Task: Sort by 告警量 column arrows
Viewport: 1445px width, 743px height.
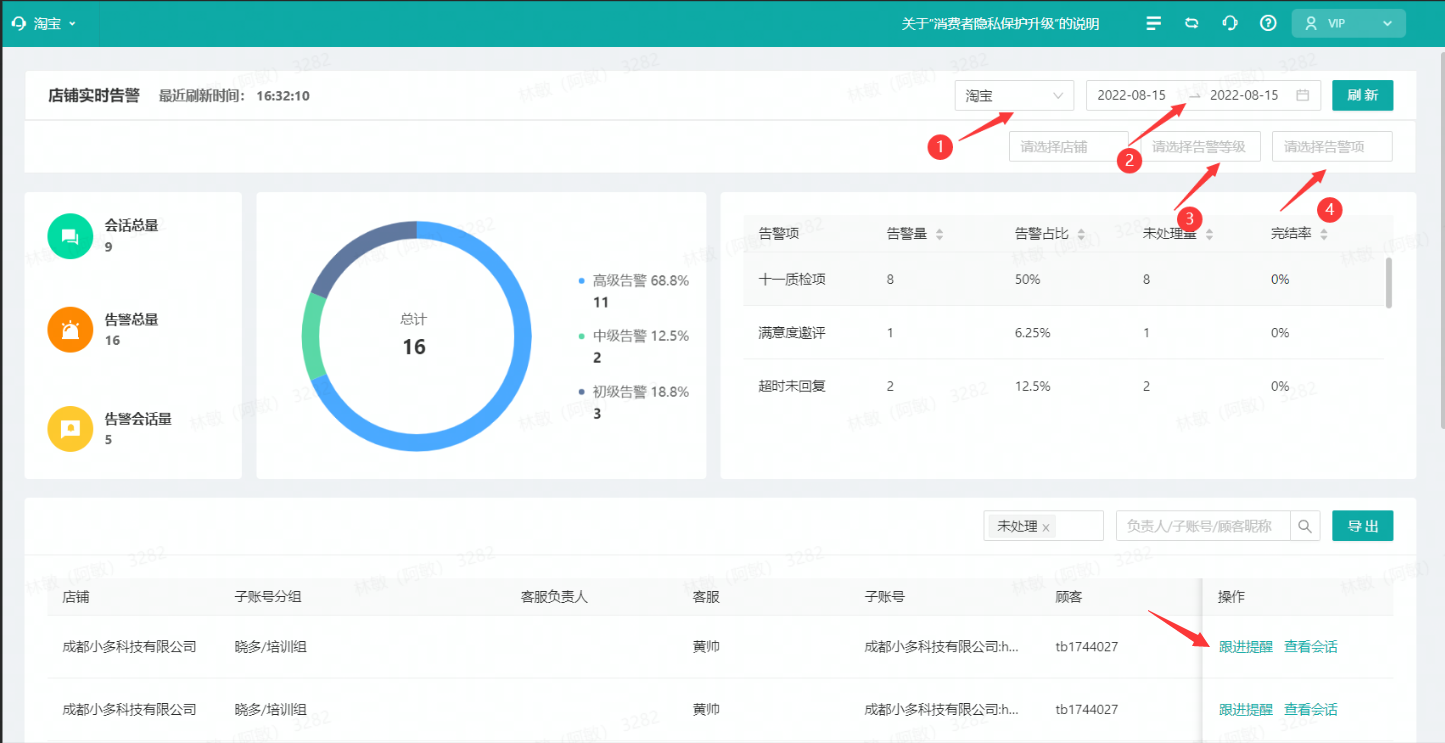Action: 938,234
